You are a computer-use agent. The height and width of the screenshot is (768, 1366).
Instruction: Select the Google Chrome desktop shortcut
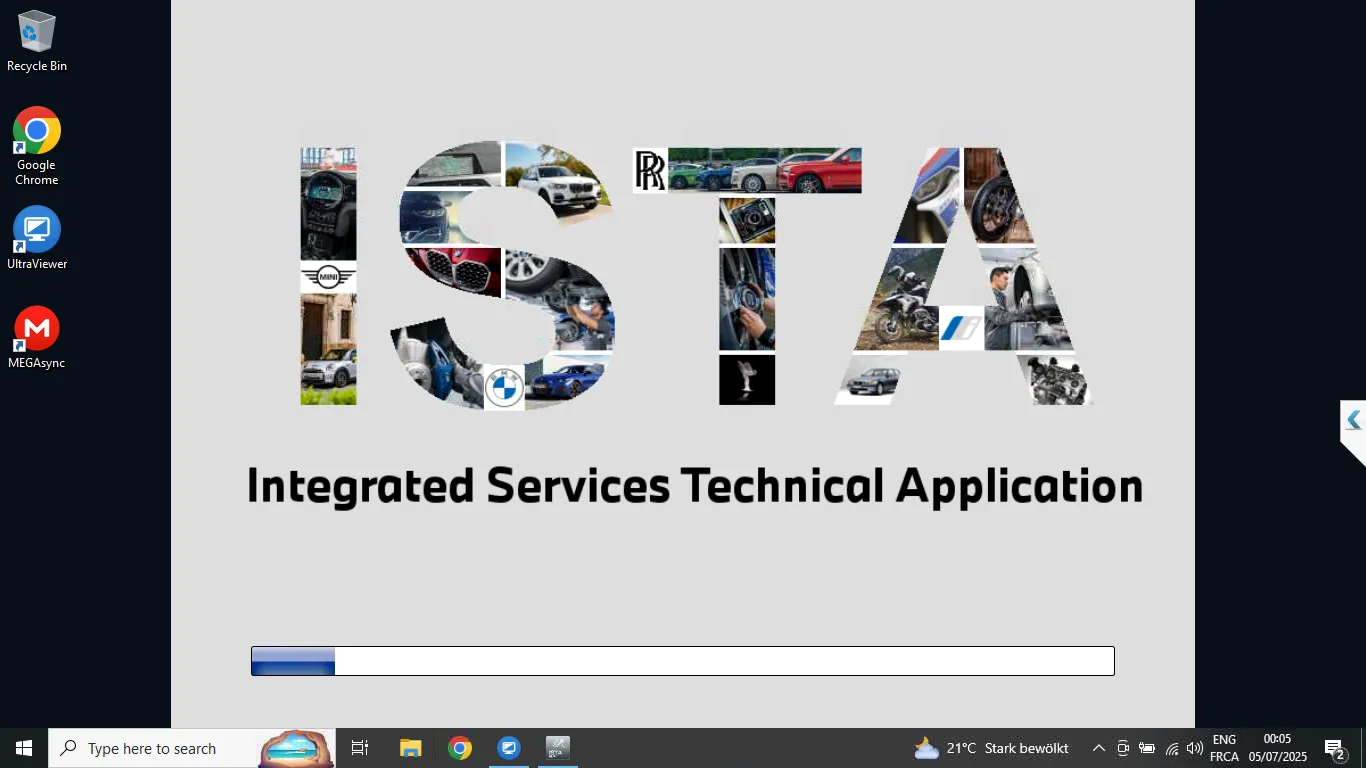[x=37, y=146]
